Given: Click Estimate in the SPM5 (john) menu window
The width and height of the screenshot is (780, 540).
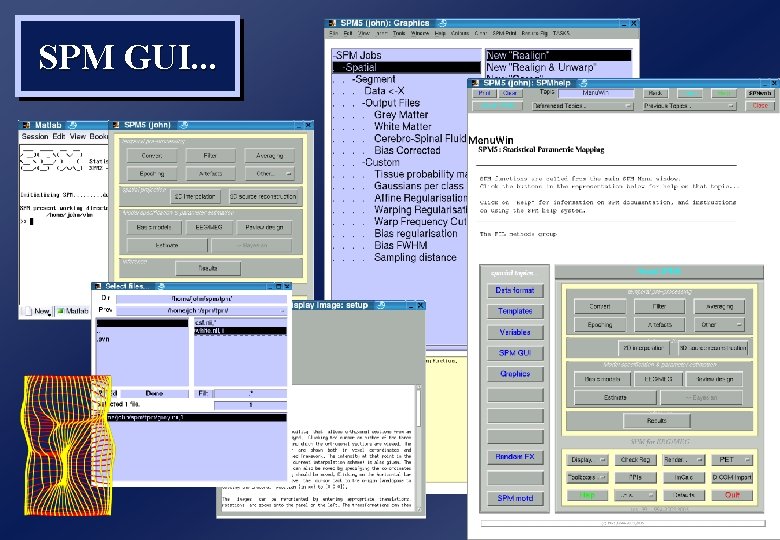Looking at the screenshot, I should coord(167,245).
